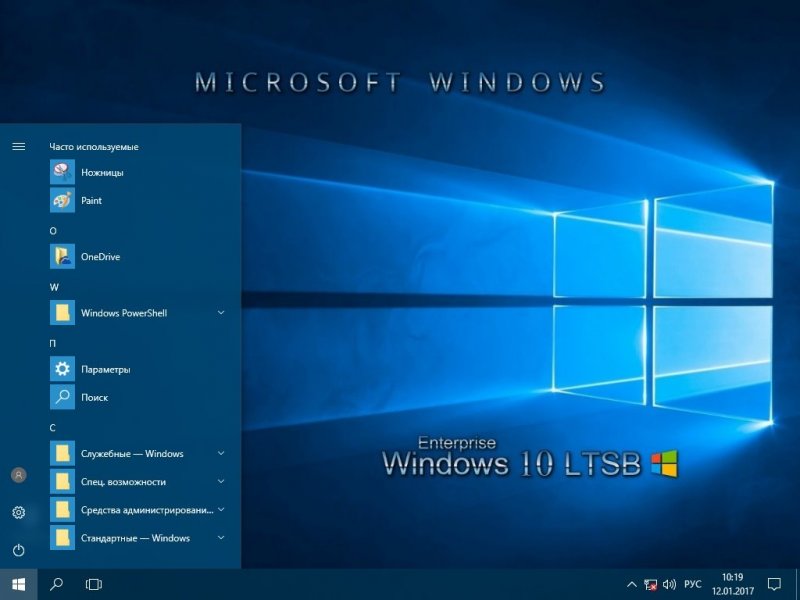This screenshot has width=800, height=600.
Task: Expand Служебные — Windows chevron
Action: tap(221, 453)
